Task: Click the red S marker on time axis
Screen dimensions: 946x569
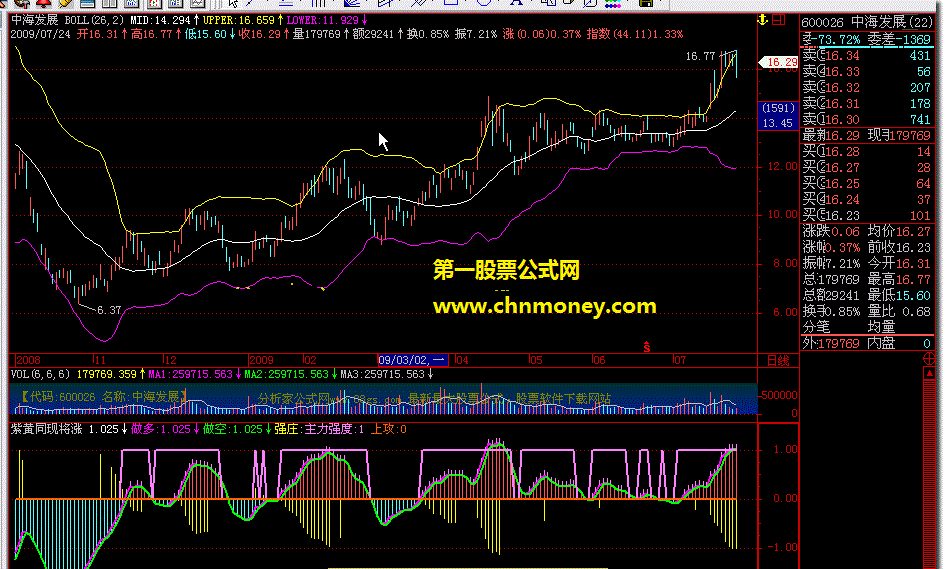Action: tap(647, 348)
